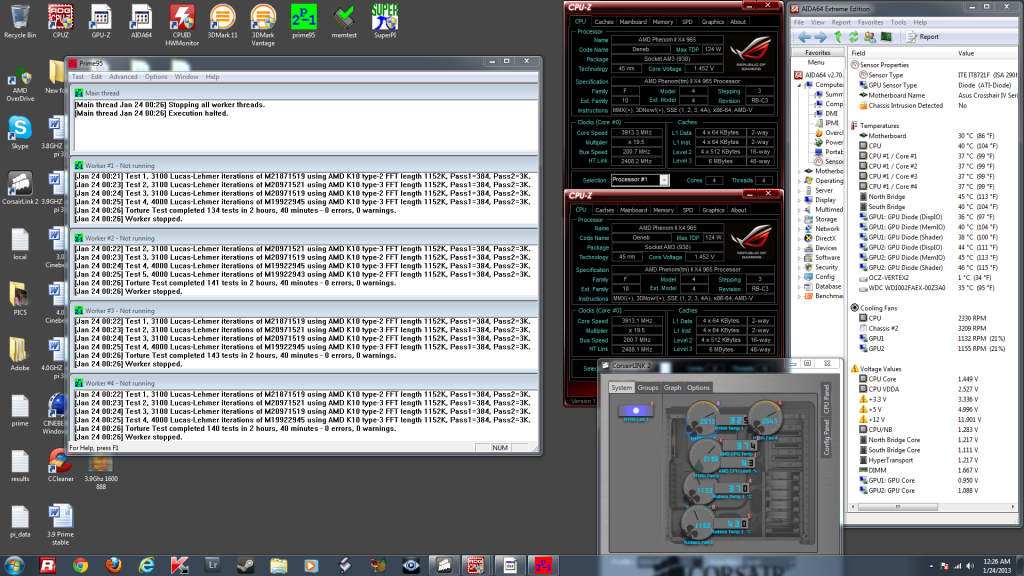The height and width of the screenshot is (576, 1024).
Task: Open the results file on desktop
Action: coord(20,466)
